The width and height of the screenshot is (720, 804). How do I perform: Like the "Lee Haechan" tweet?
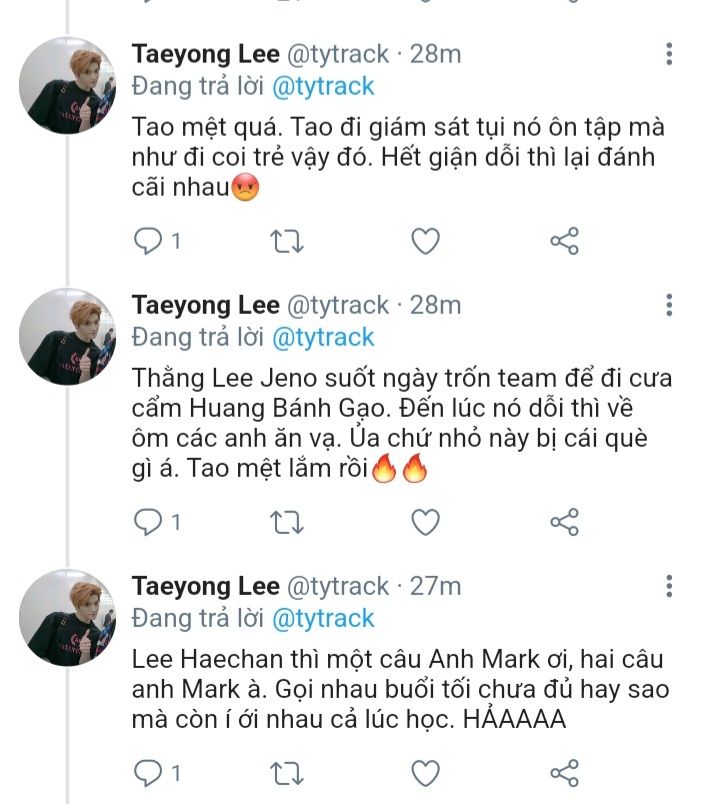point(426,772)
